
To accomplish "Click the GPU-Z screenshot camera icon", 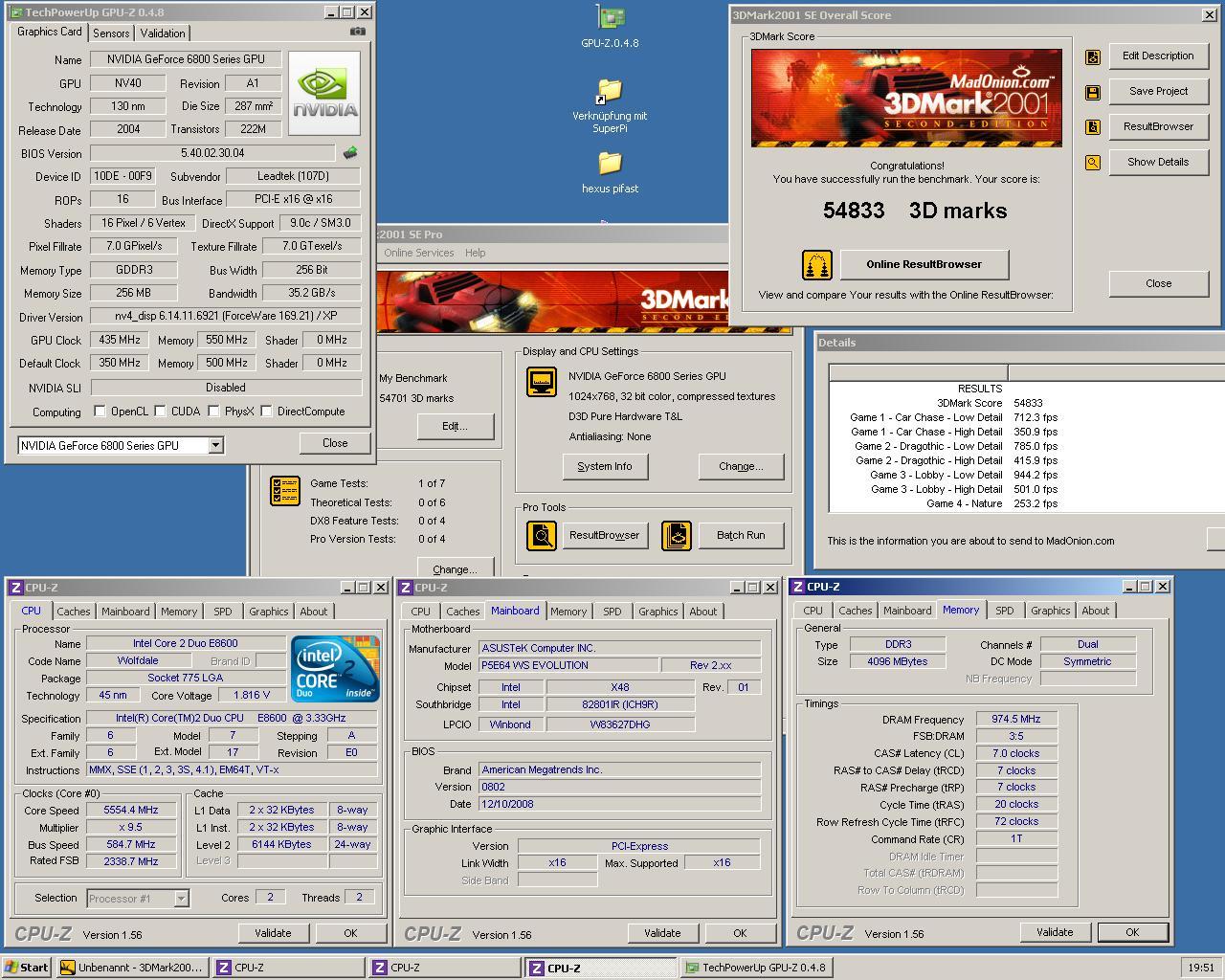I will tap(357, 32).
